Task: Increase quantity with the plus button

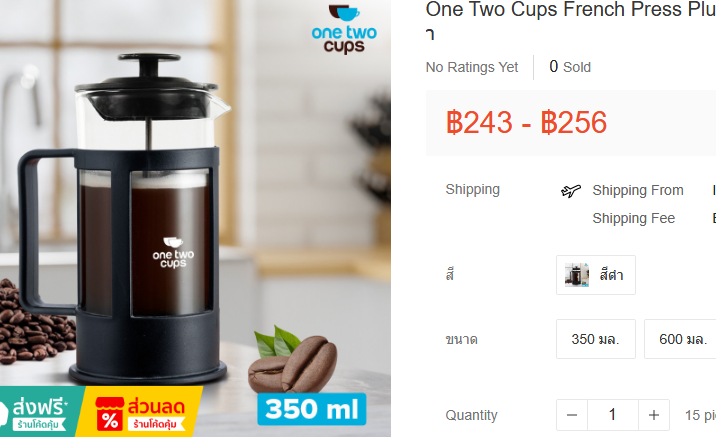Action: pos(653,415)
